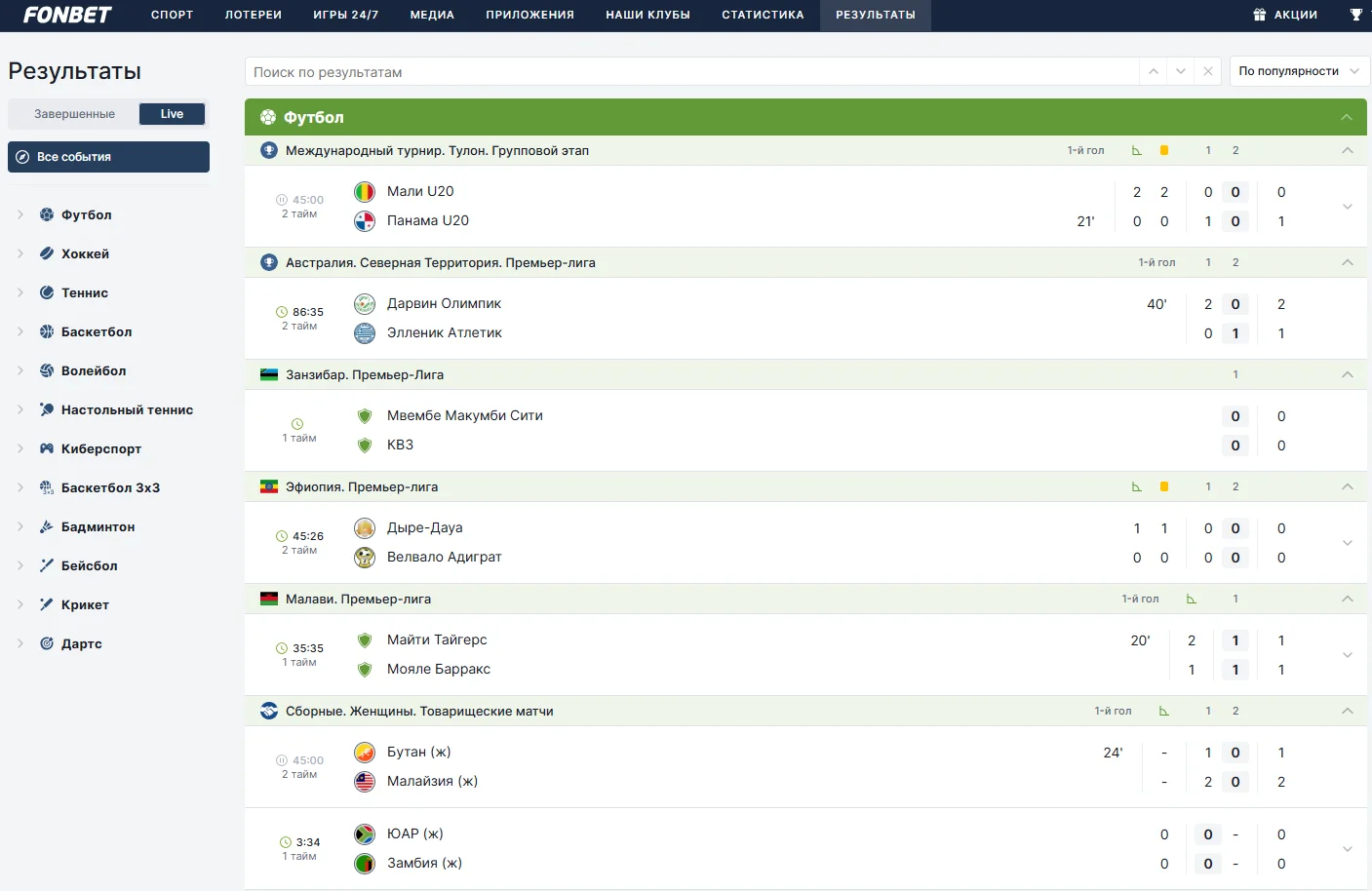The width and height of the screenshot is (1372, 891).
Task: Expand the Майти Тайгерс match details
Action: click(x=1348, y=655)
